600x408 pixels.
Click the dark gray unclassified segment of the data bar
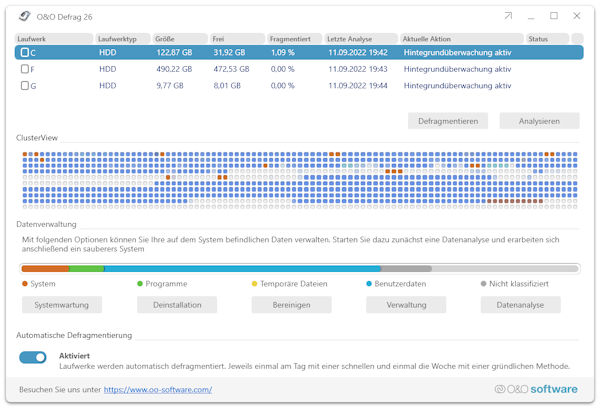pos(406,269)
